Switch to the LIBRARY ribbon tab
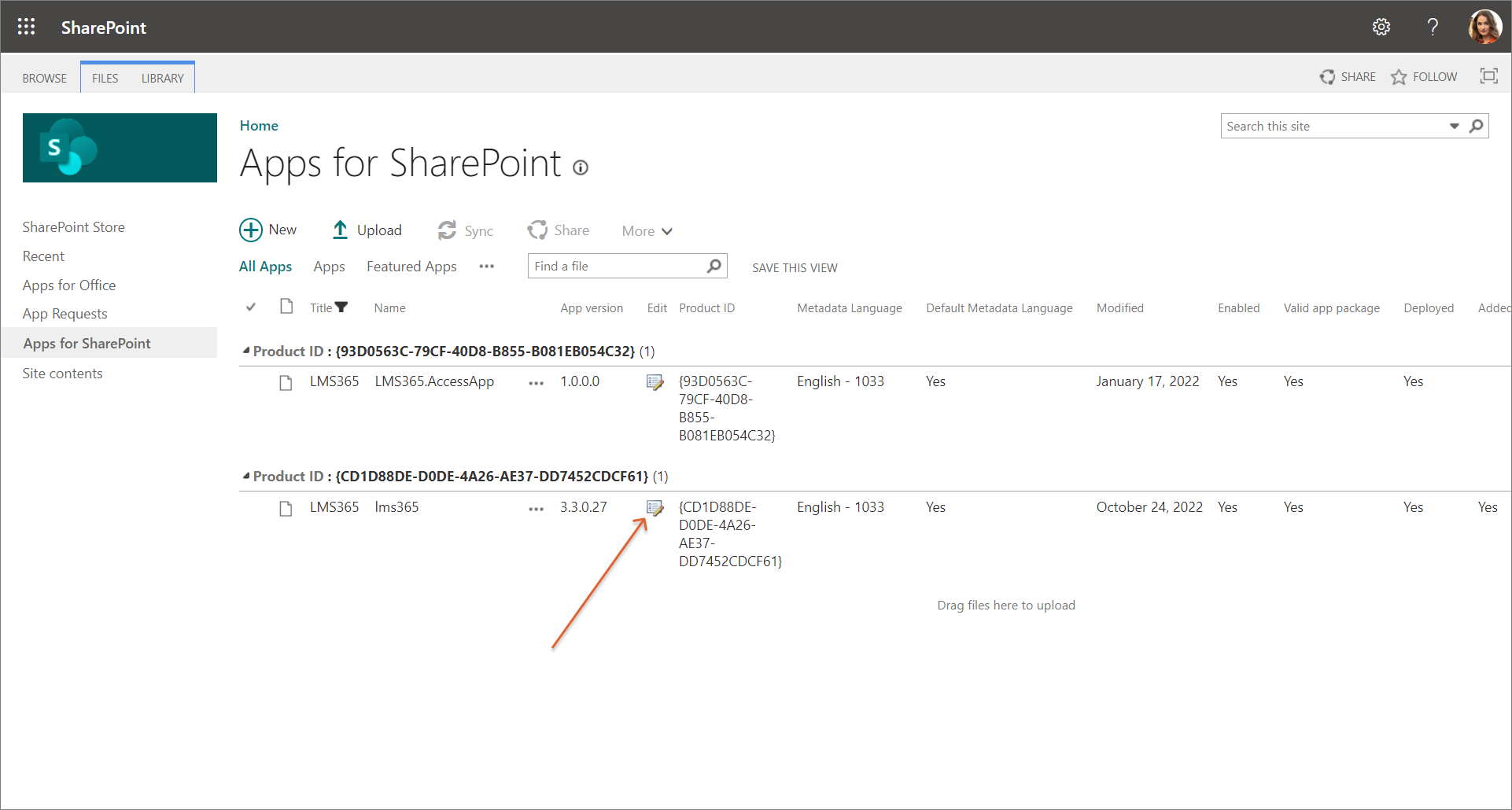 click(x=162, y=79)
